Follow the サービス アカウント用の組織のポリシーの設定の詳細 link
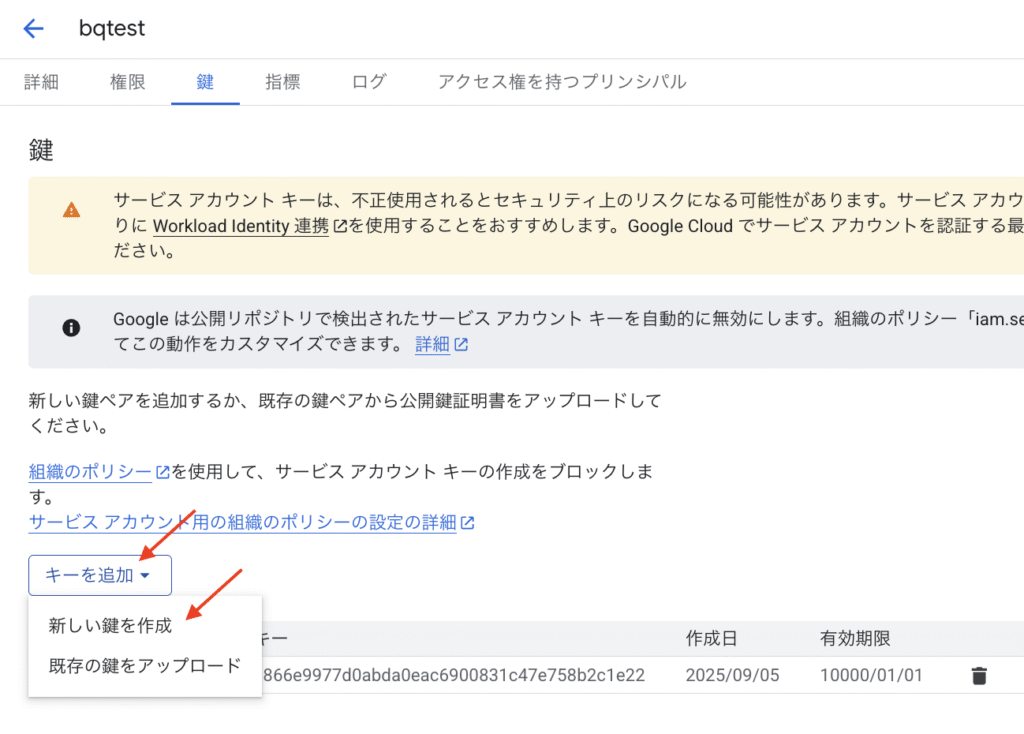1024x734 pixels. [243, 522]
